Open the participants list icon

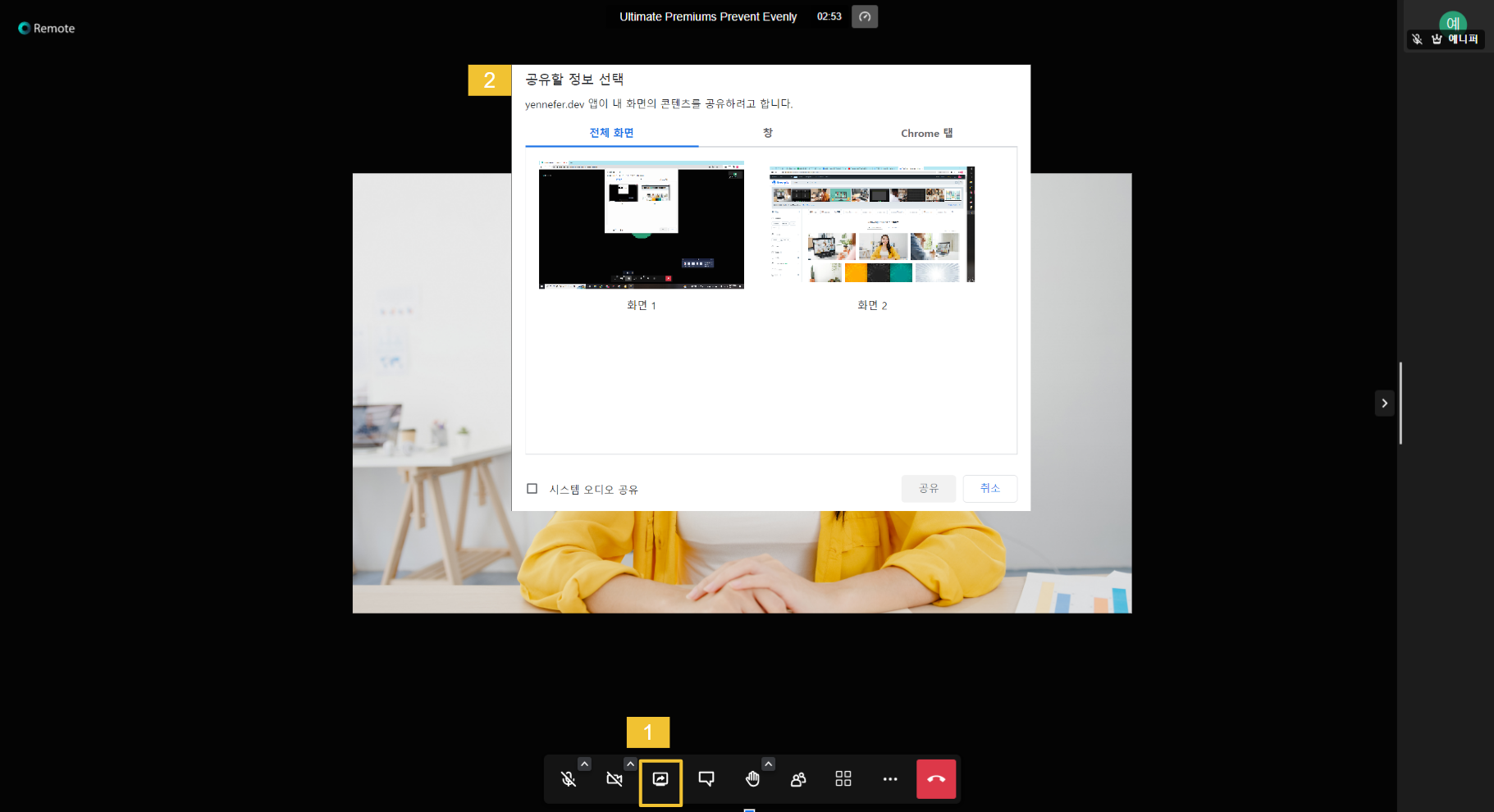(x=798, y=779)
